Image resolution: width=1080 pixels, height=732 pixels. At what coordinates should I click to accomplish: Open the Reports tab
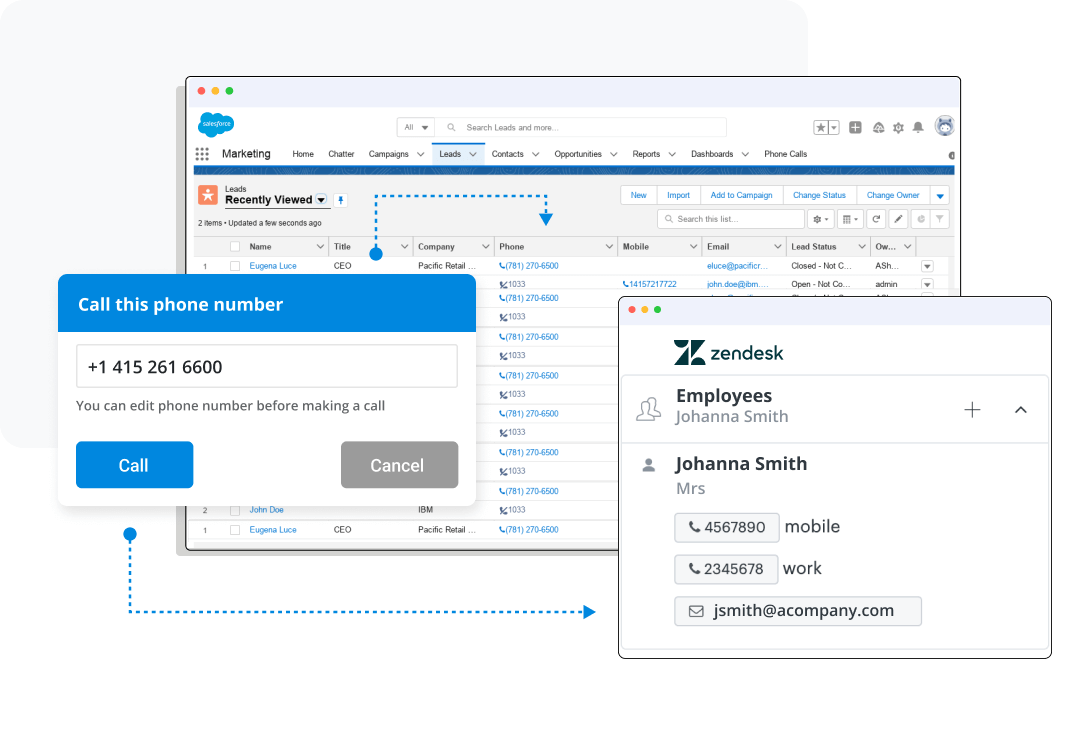(646, 154)
